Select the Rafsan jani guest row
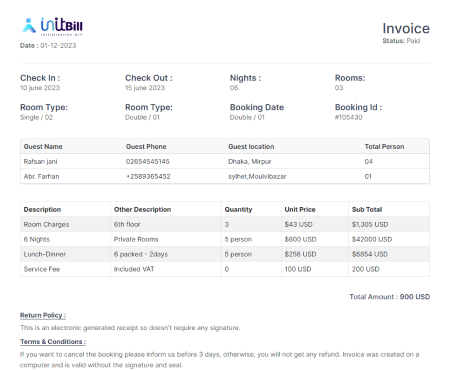The width and height of the screenshot is (450, 370). click(x=225, y=161)
